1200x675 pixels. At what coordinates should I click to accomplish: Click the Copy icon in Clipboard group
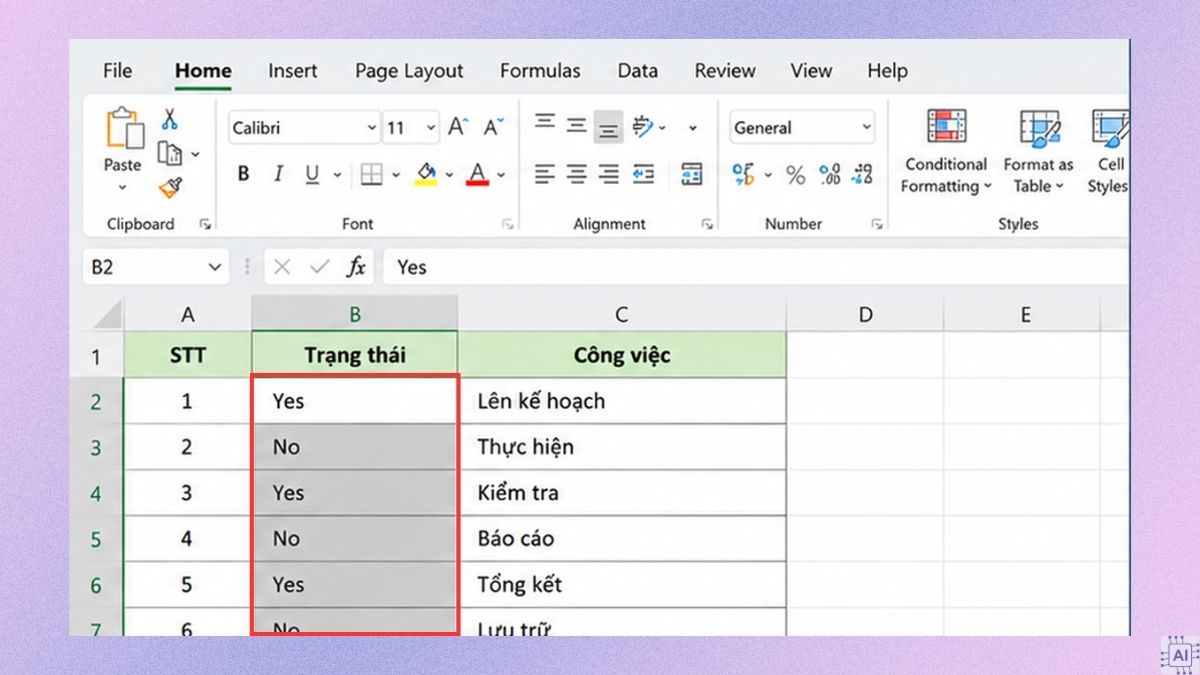[x=169, y=153]
